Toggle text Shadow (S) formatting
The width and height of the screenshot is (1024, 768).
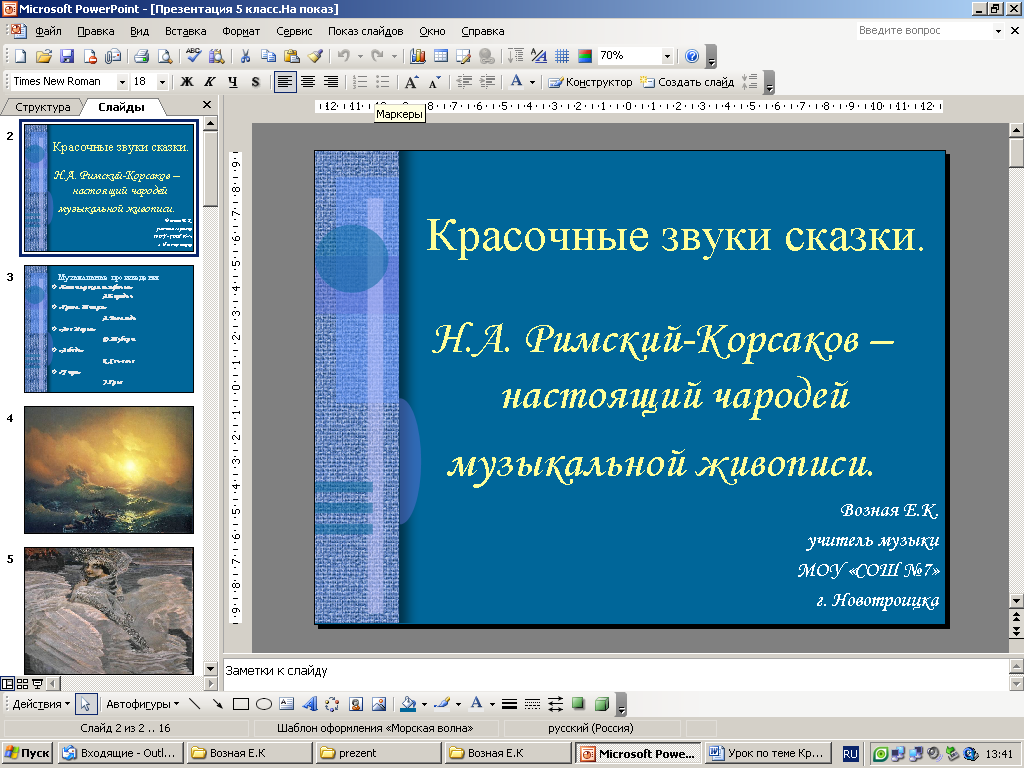pyautogui.click(x=256, y=82)
